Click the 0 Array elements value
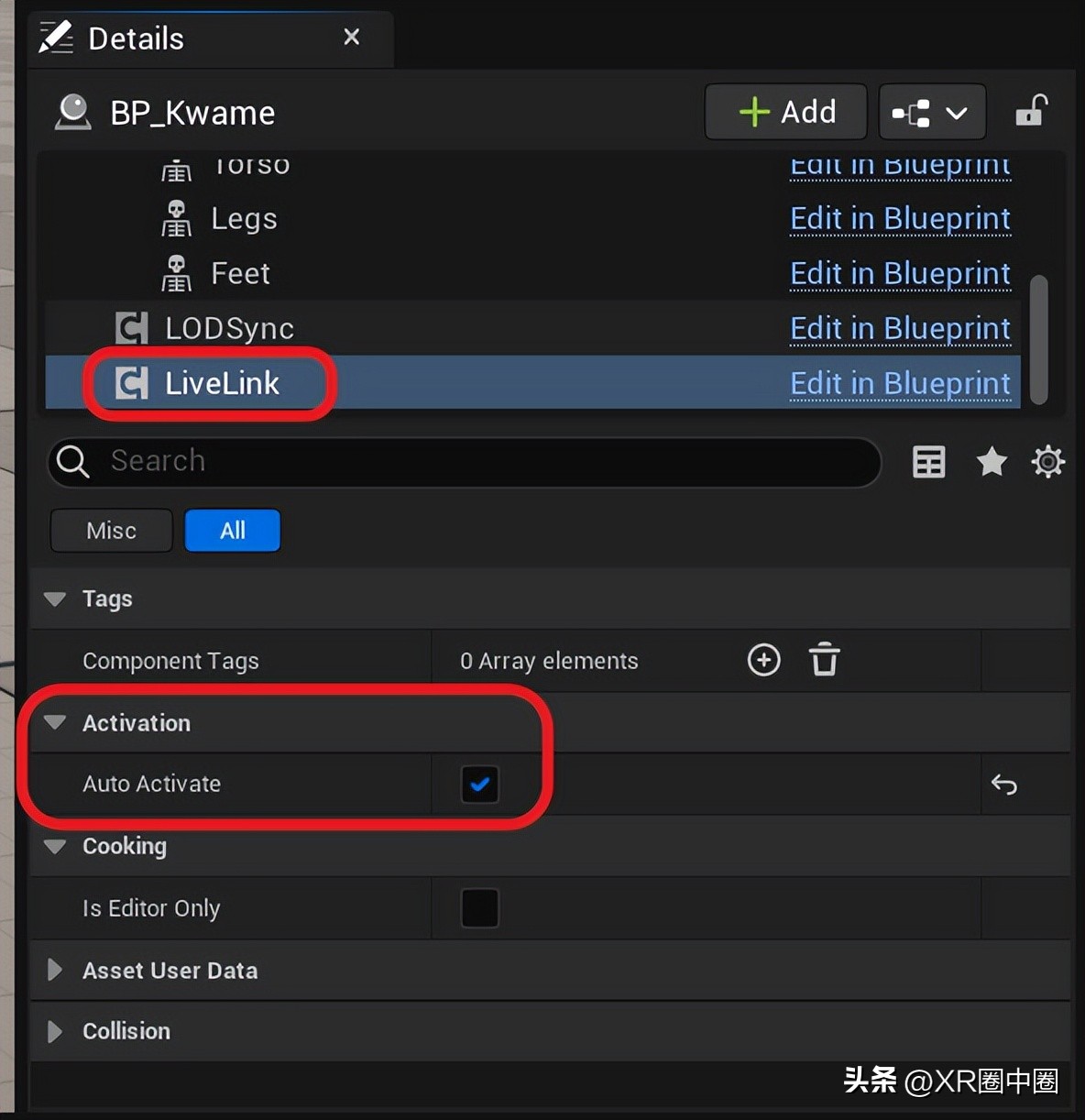The height and width of the screenshot is (1120, 1085). pos(549,661)
